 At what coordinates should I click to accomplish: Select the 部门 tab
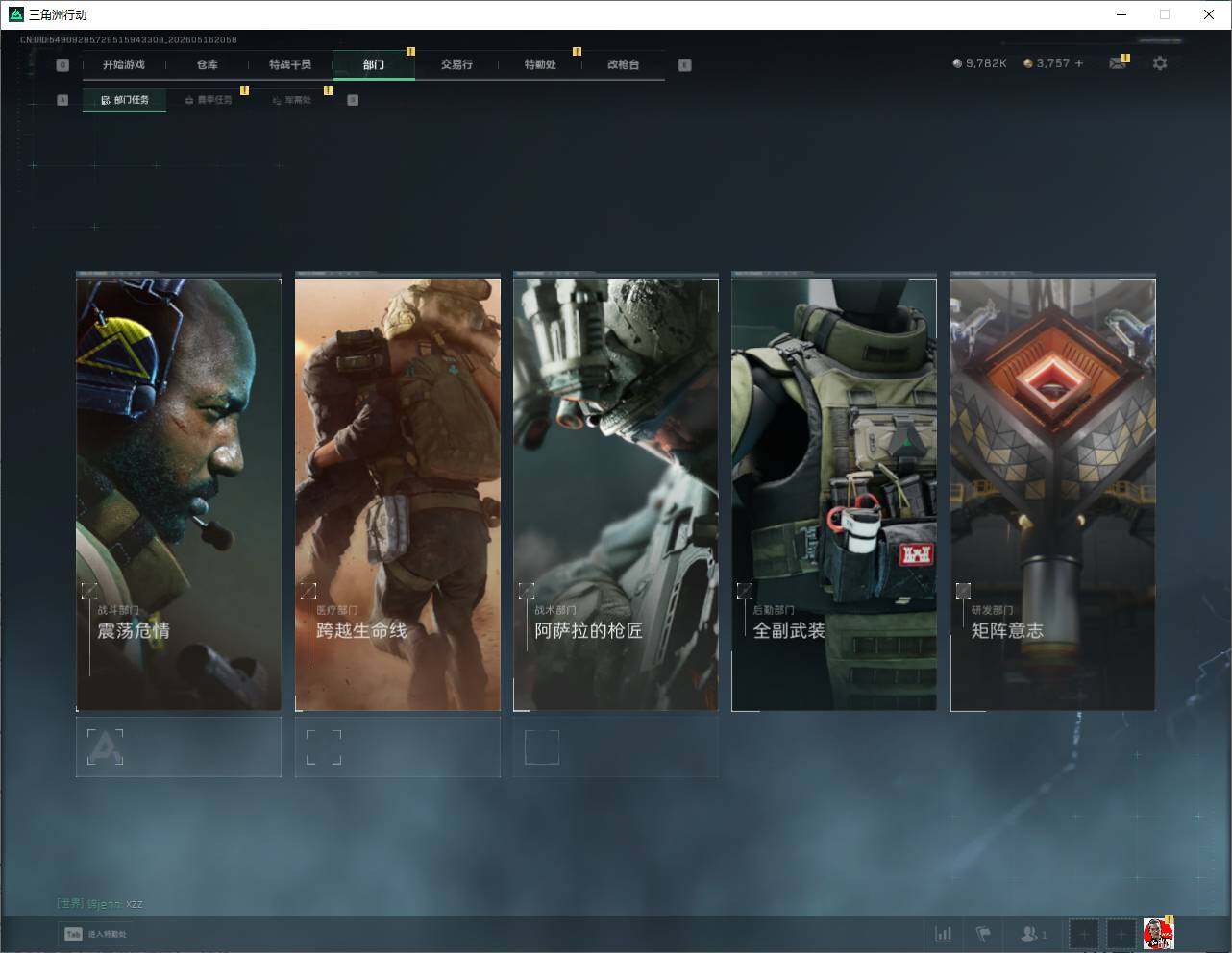pyautogui.click(x=374, y=64)
